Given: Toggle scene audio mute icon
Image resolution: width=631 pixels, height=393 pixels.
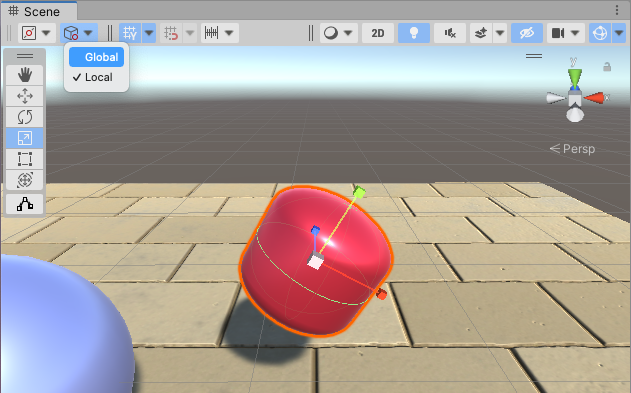Looking at the screenshot, I should pyautogui.click(x=450, y=33).
